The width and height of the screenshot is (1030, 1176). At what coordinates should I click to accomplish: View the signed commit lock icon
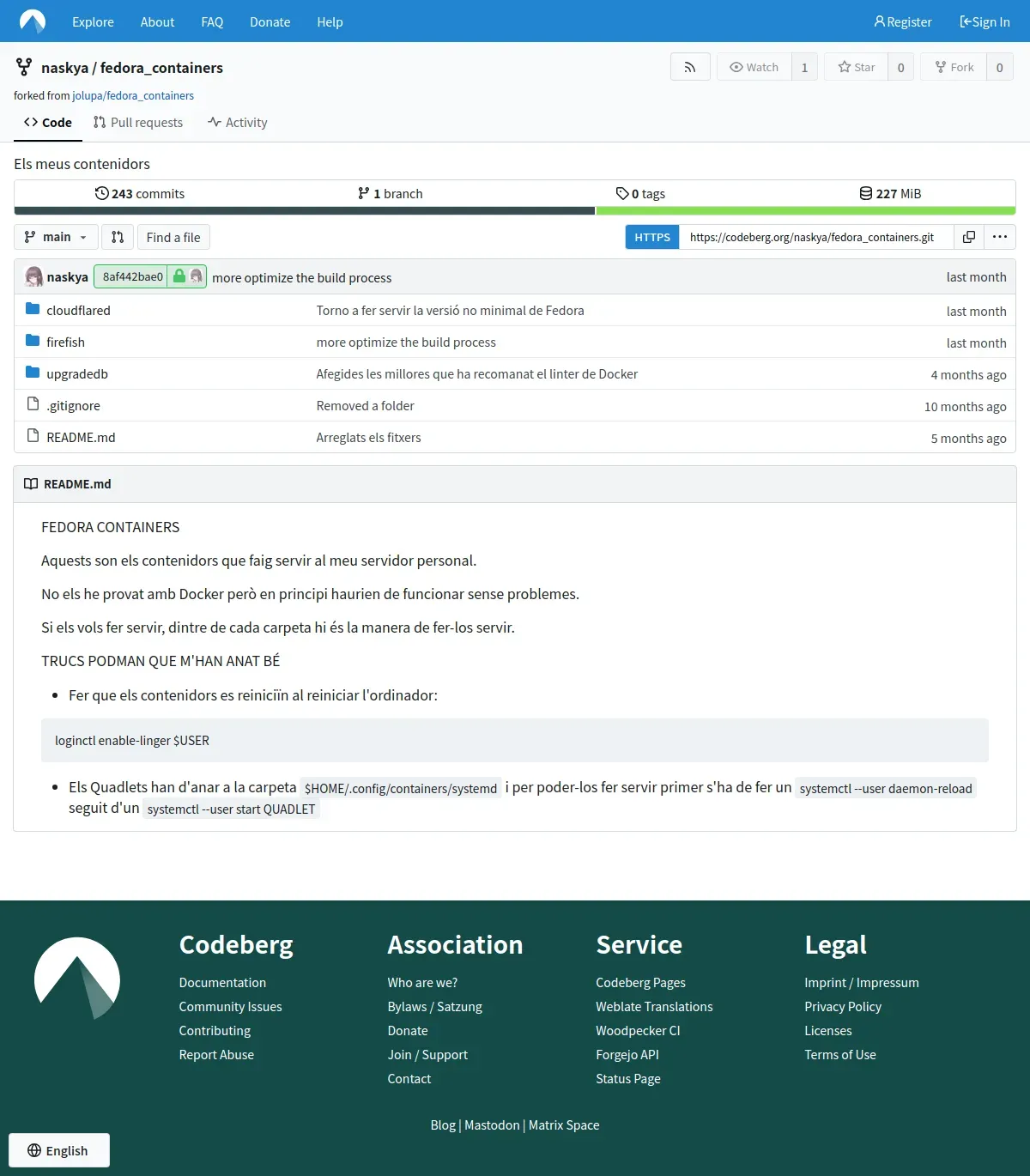[x=179, y=276]
